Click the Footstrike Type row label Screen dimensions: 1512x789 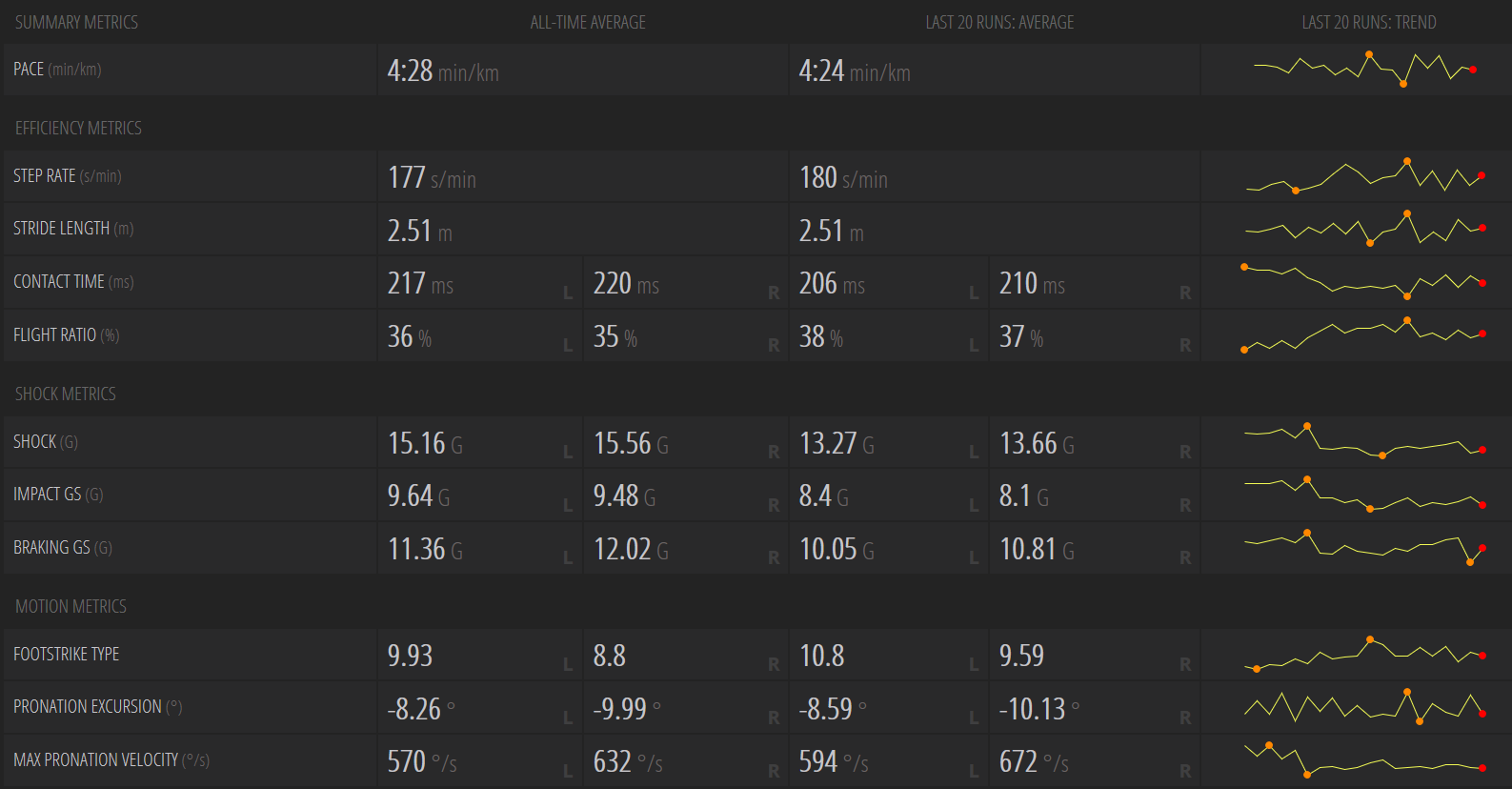67,654
